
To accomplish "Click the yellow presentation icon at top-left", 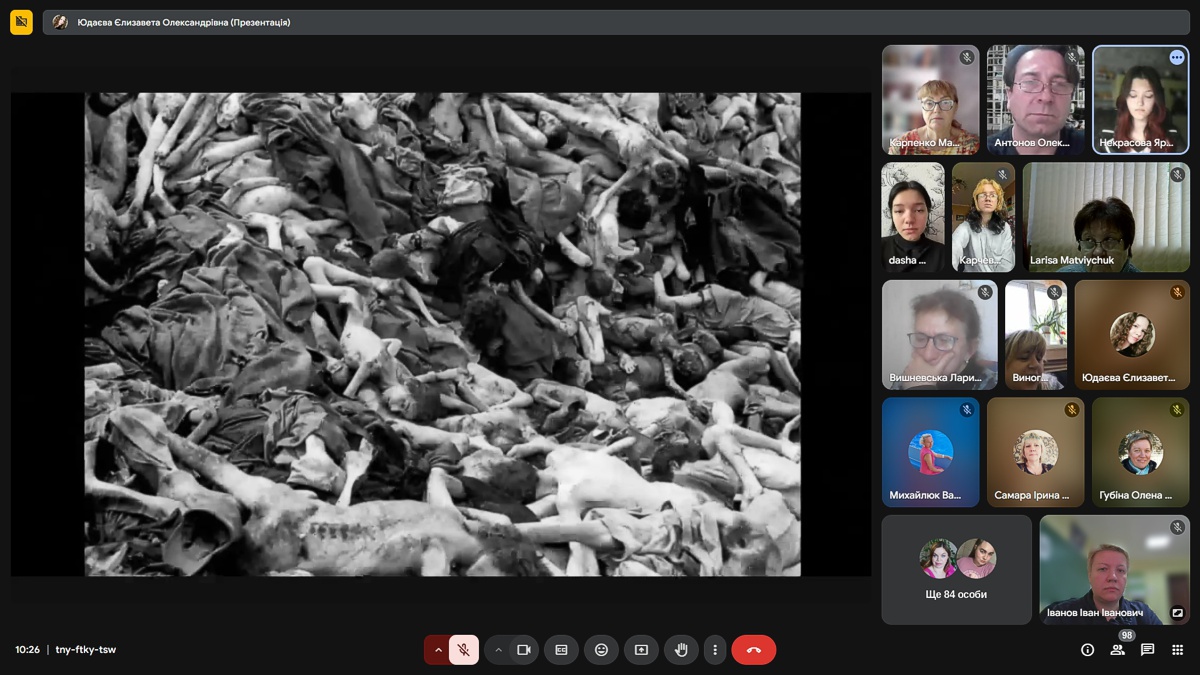I will coord(21,22).
